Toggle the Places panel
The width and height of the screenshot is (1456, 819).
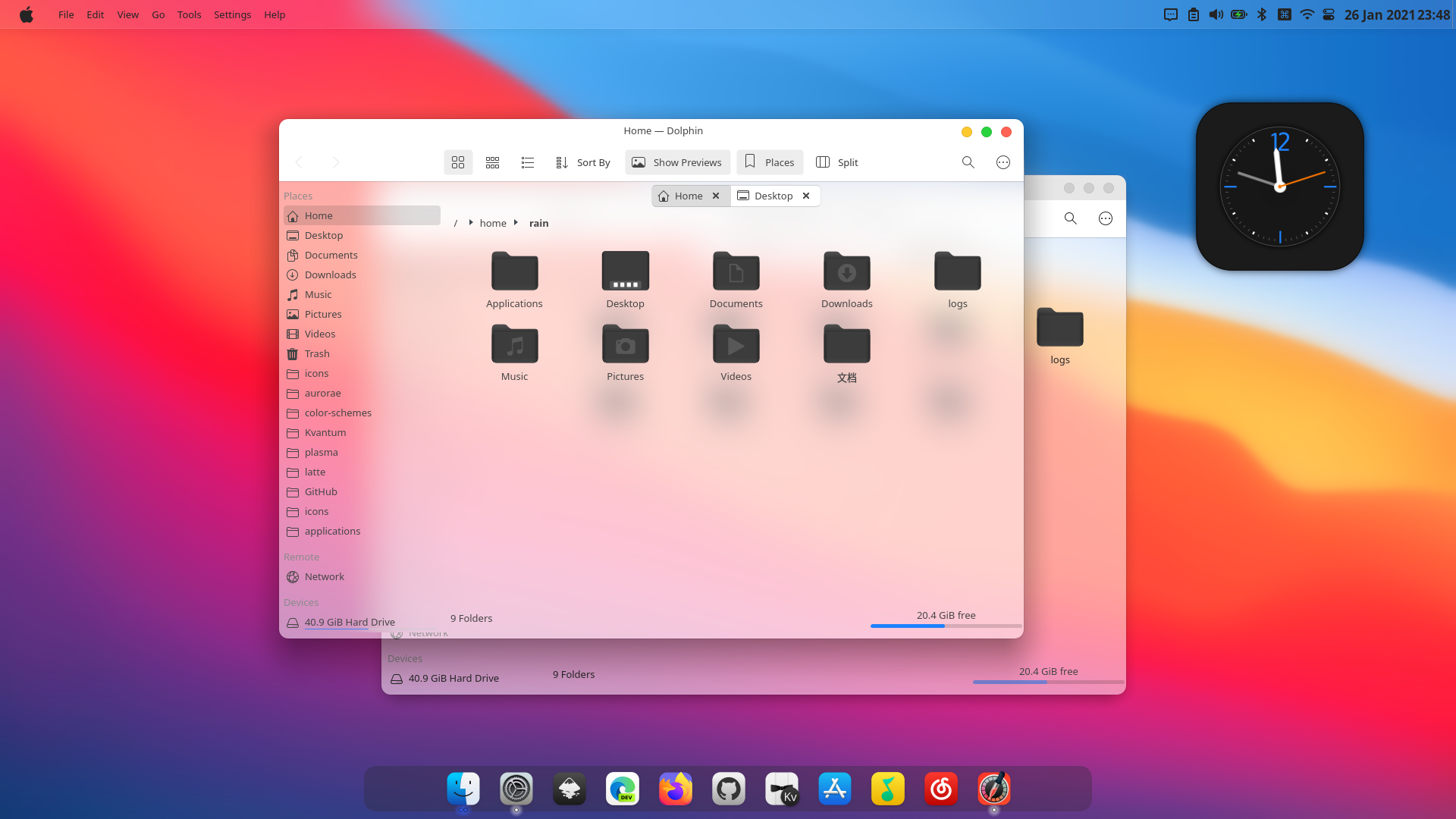[770, 162]
